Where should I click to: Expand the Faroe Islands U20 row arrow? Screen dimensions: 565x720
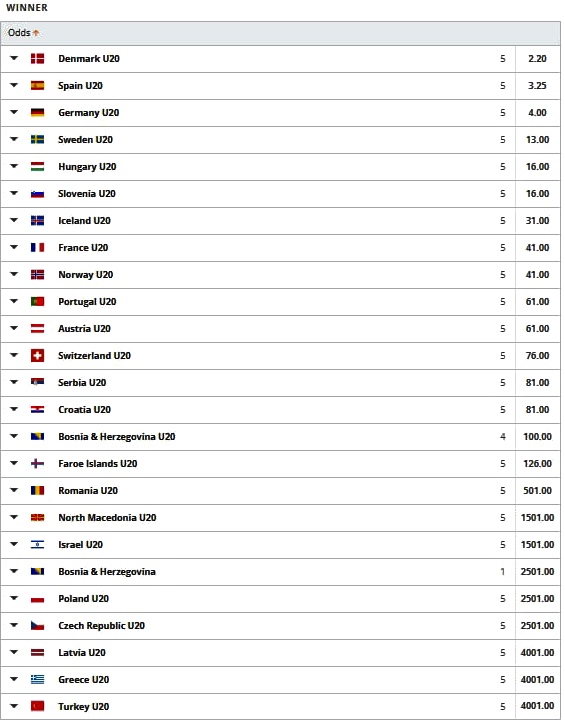click(x=14, y=463)
